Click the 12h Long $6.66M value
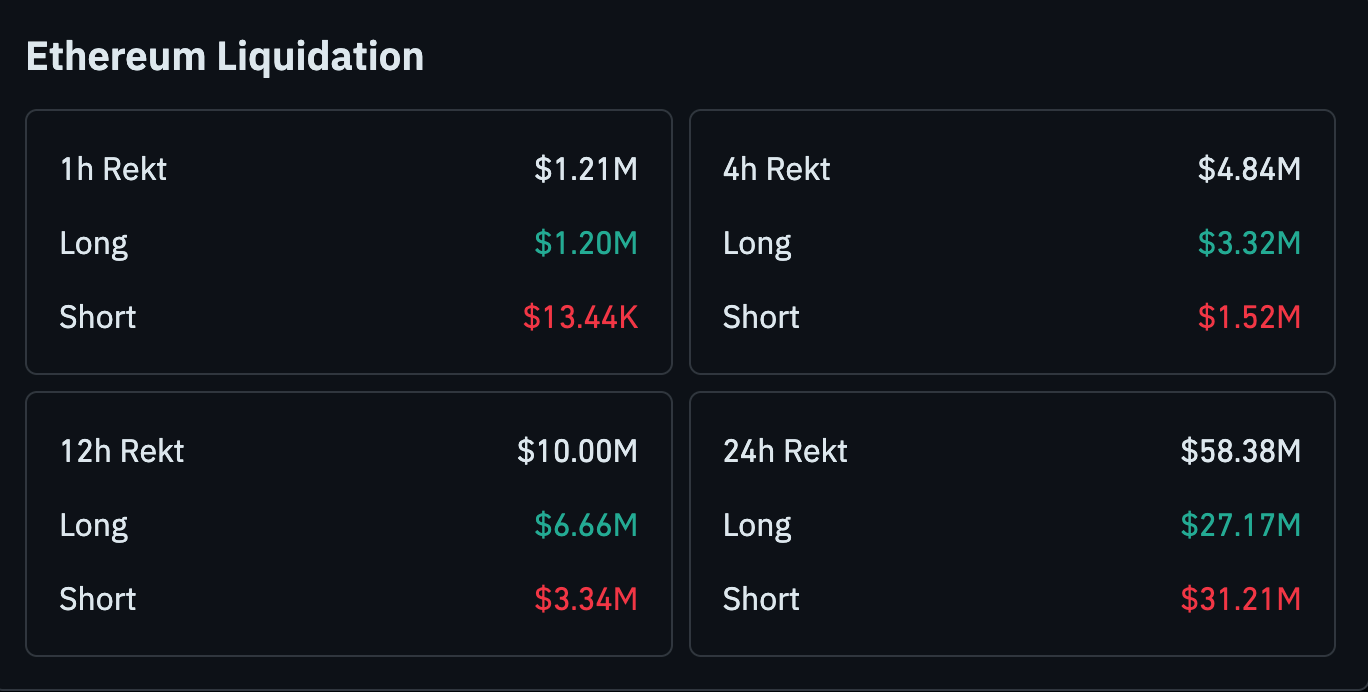This screenshot has height=692, width=1368. point(585,525)
